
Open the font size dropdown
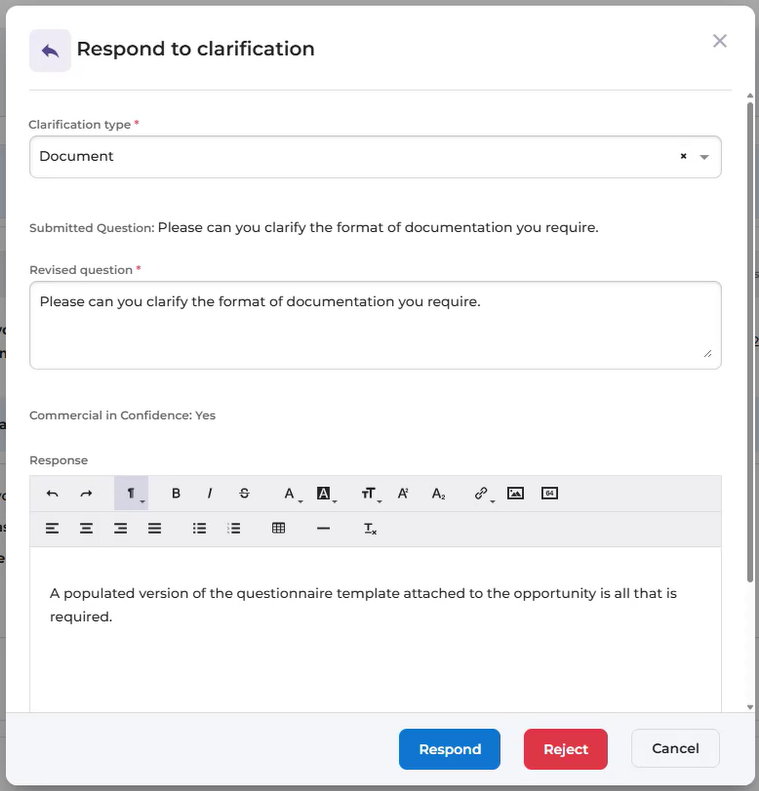tap(370, 493)
